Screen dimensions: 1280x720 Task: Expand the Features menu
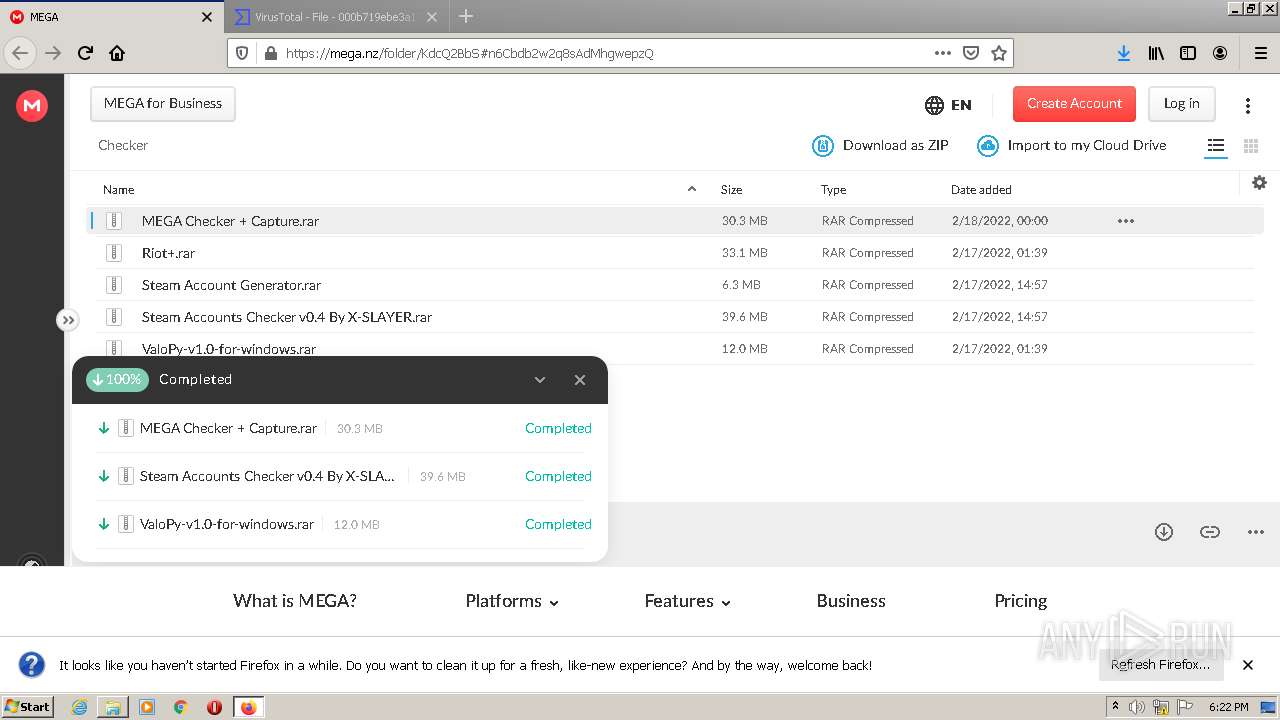(688, 601)
